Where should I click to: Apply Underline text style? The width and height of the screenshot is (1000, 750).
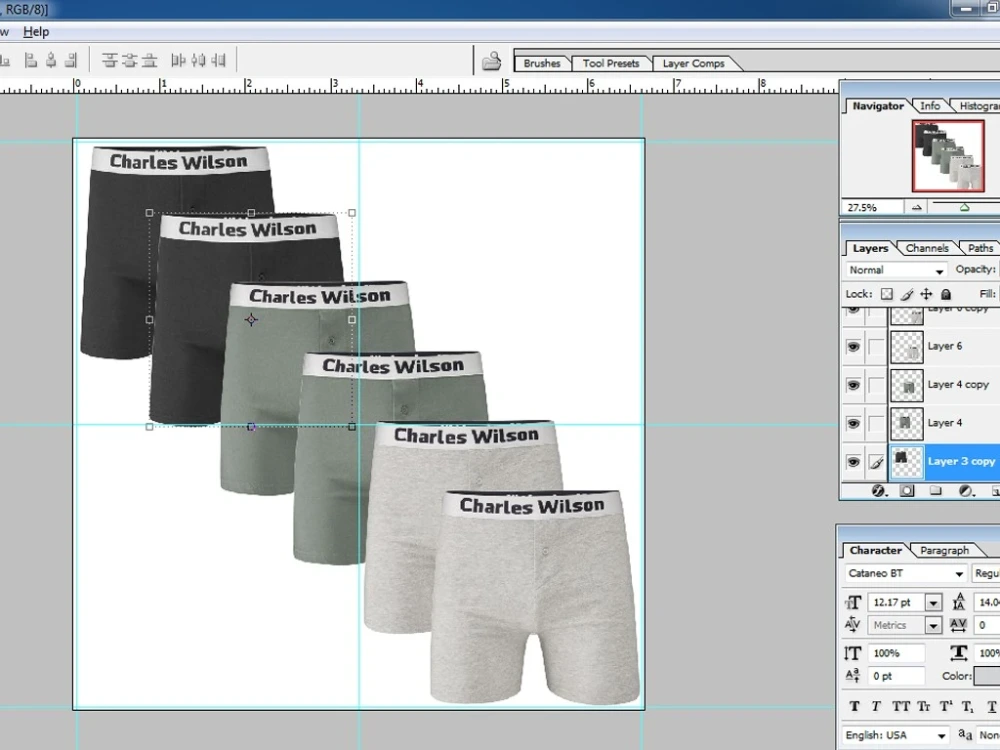(x=992, y=706)
